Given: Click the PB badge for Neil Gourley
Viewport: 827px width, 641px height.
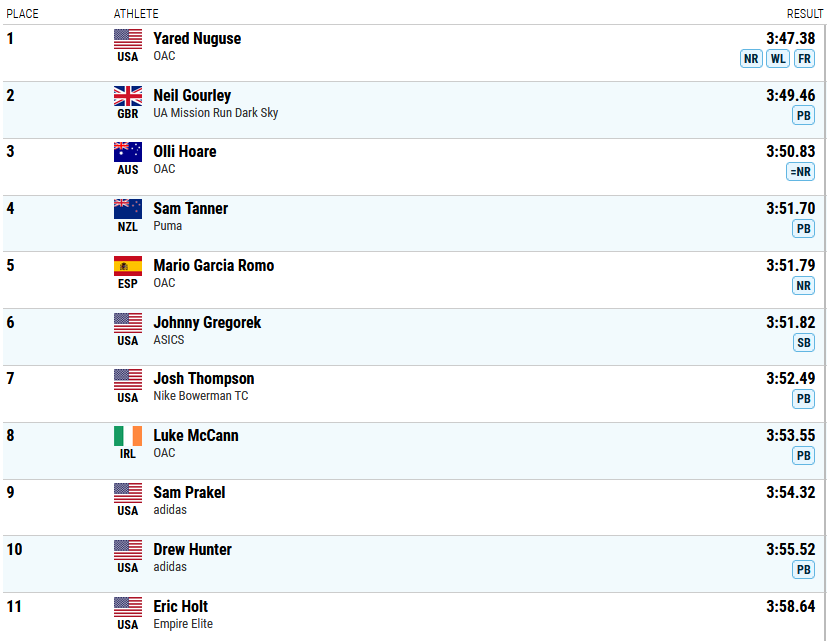Looking at the screenshot, I should [803, 116].
